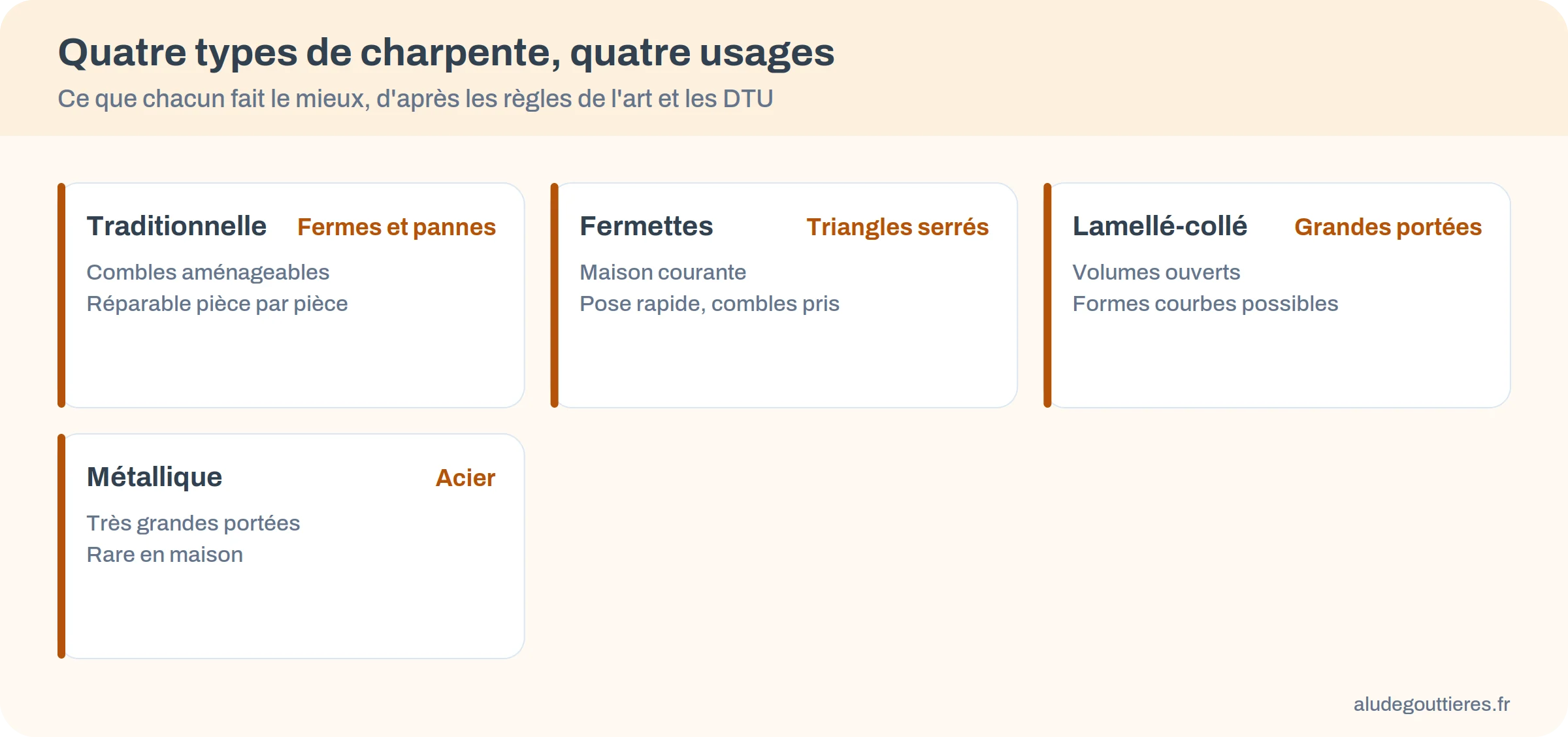Click the "Grandes portées" orange label
This screenshot has height=737, width=1568.
[1388, 227]
